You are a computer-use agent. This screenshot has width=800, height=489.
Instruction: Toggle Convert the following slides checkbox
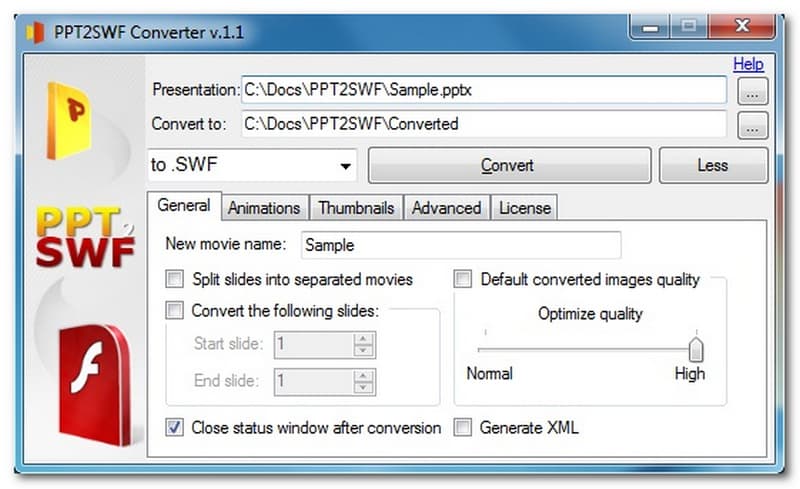tap(175, 311)
